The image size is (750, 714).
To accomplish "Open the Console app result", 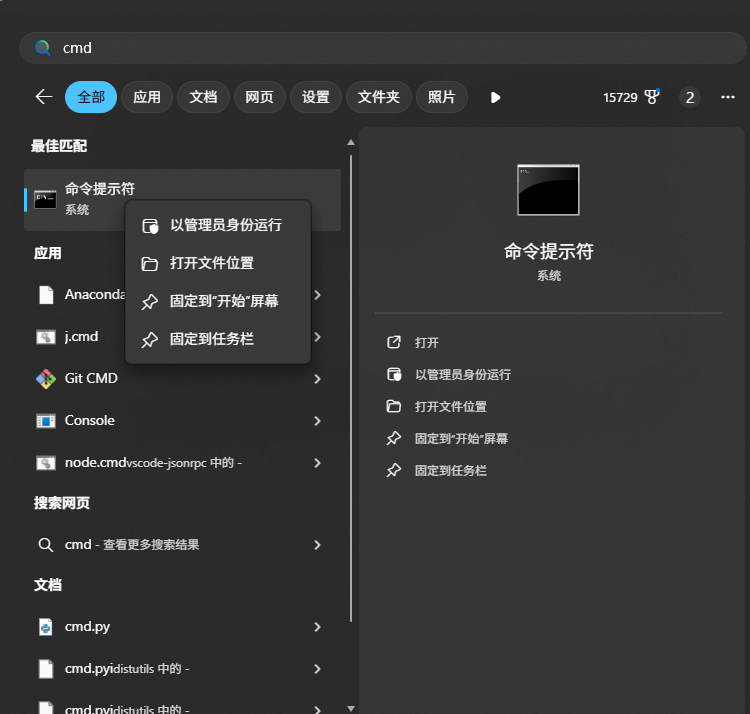I will coord(182,421).
